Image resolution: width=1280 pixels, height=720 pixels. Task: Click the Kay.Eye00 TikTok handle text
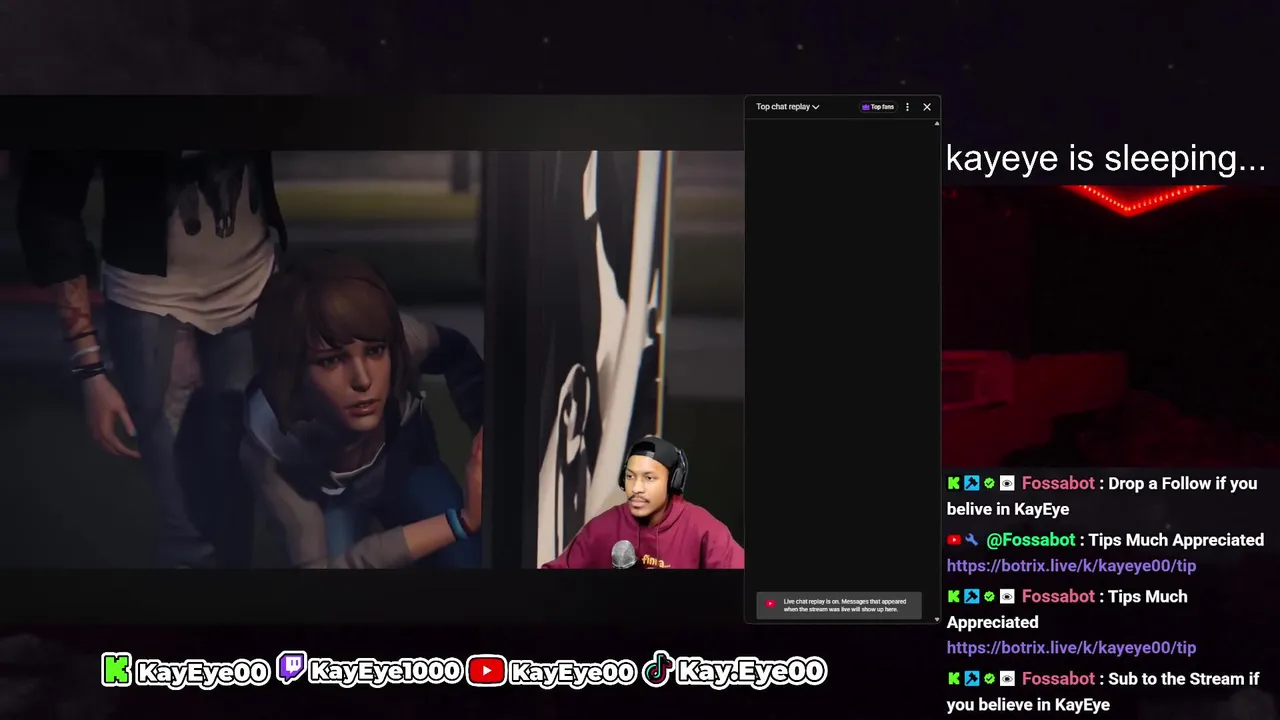751,671
